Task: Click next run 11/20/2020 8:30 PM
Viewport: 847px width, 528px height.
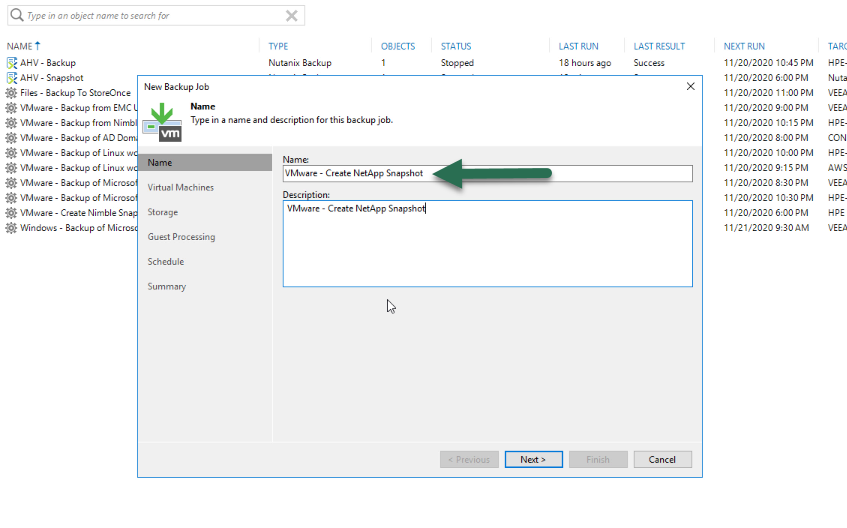Action: [x=767, y=183]
